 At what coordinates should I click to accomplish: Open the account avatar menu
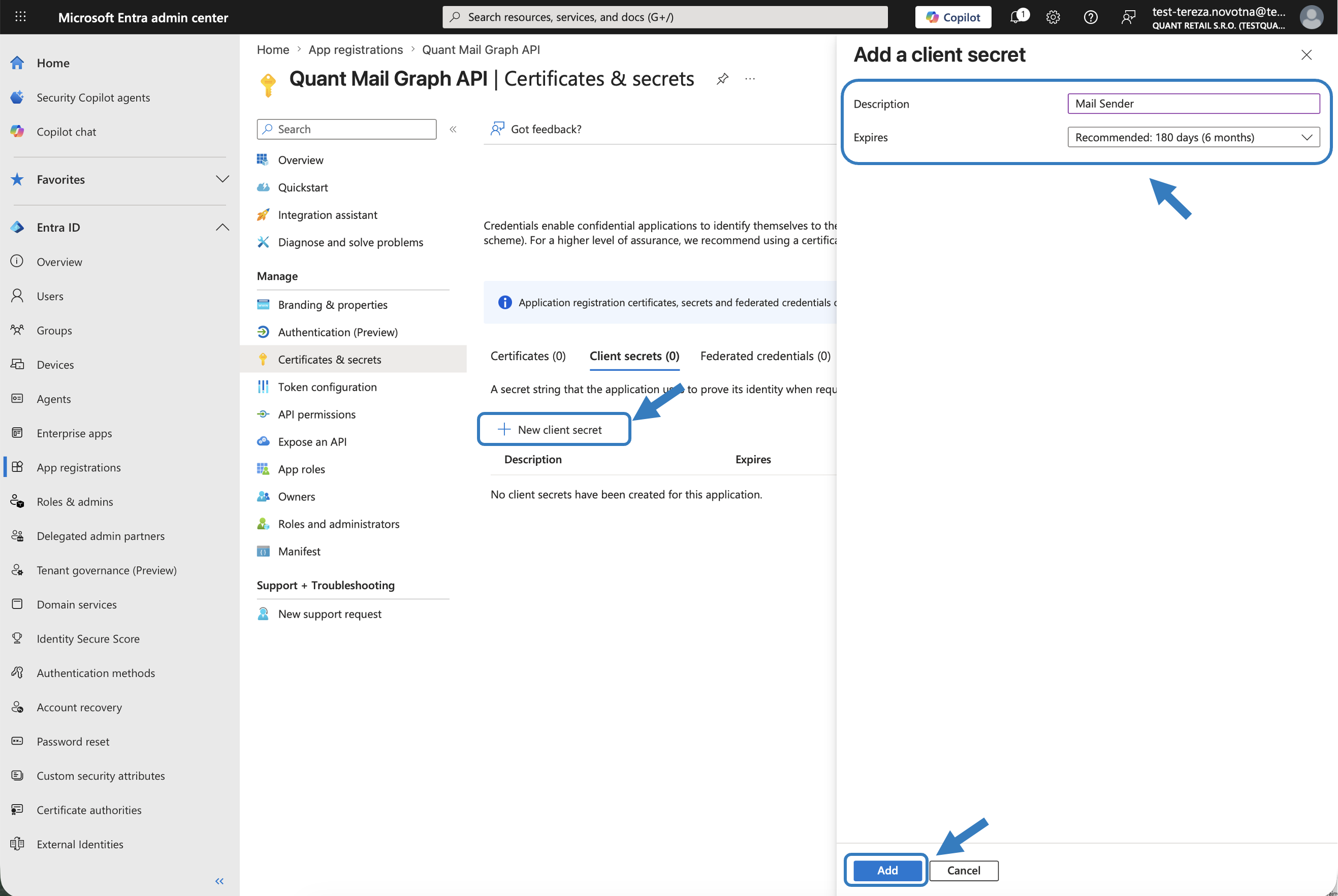pyautogui.click(x=1311, y=17)
